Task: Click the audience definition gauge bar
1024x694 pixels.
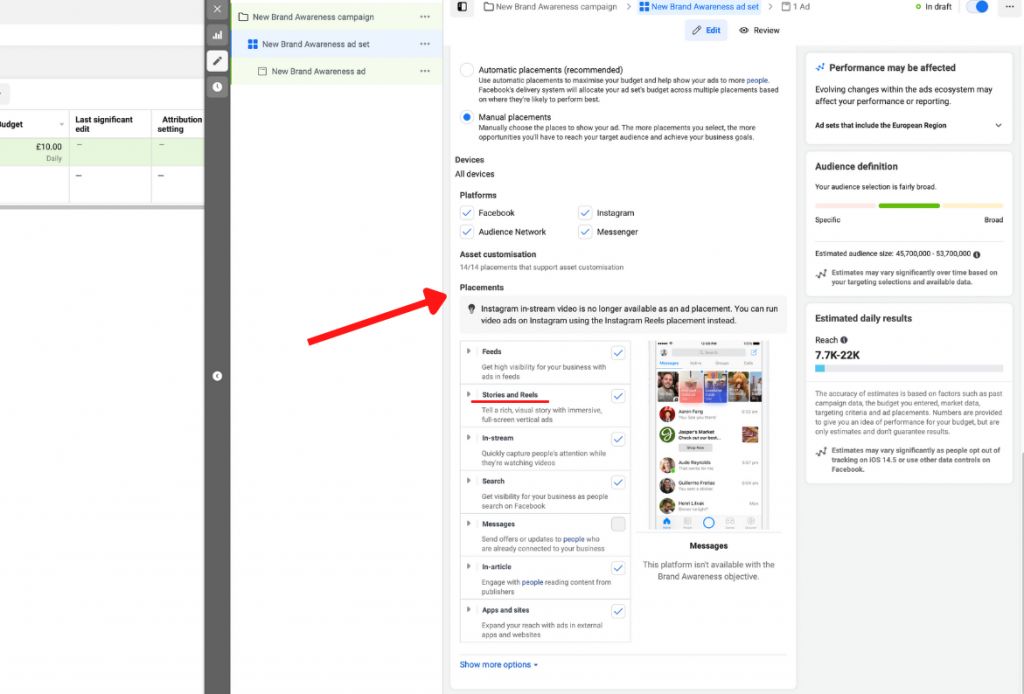Action: click(x=908, y=206)
